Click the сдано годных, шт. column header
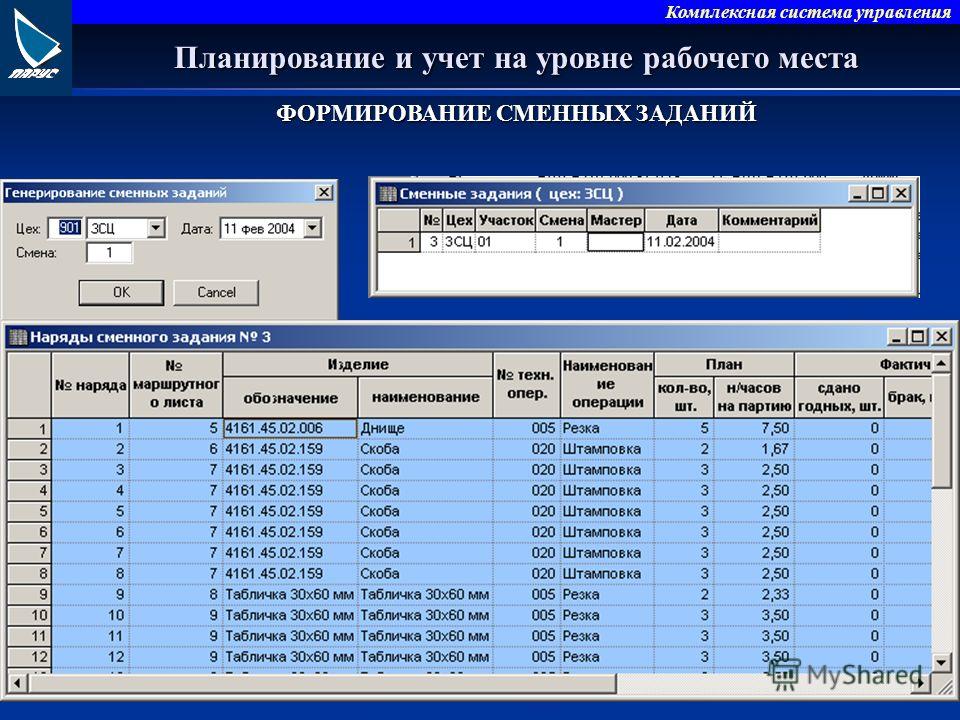 pyautogui.click(x=839, y=397)
